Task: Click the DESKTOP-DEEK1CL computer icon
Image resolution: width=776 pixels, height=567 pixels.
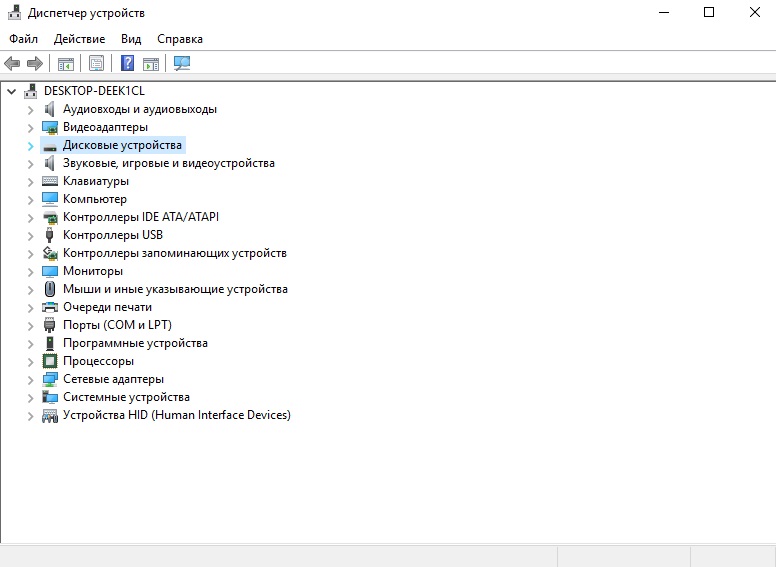Action: (31, 91)
